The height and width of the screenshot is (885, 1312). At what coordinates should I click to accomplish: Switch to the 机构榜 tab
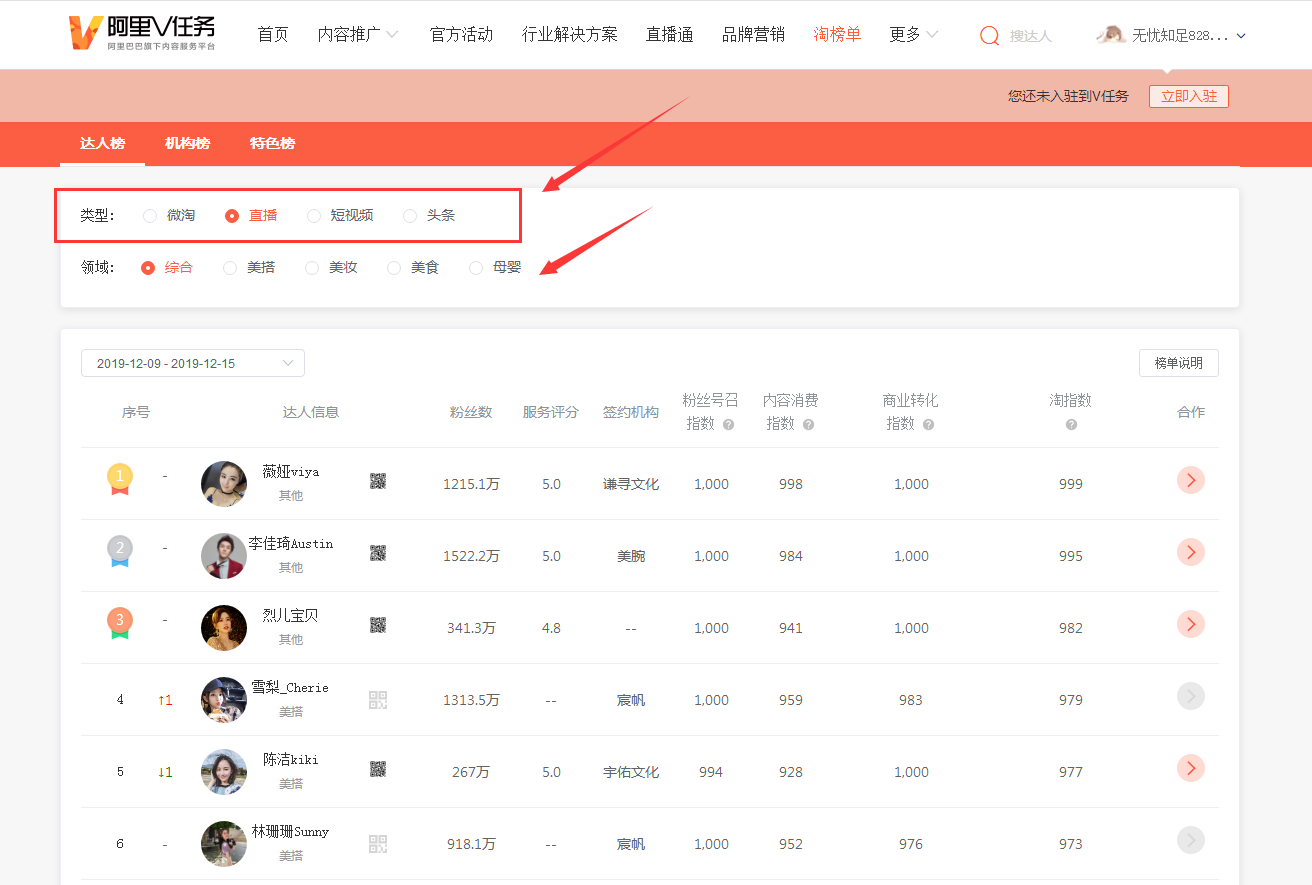click(x=187, y=143)
